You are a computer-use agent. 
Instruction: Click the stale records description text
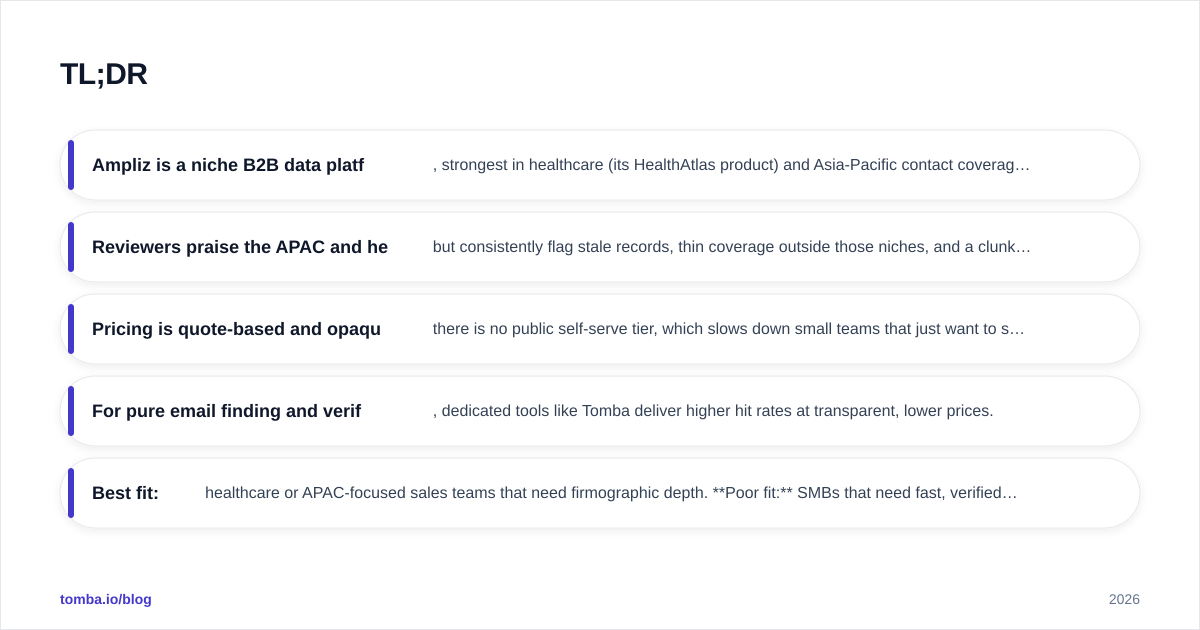coord(732,247)
